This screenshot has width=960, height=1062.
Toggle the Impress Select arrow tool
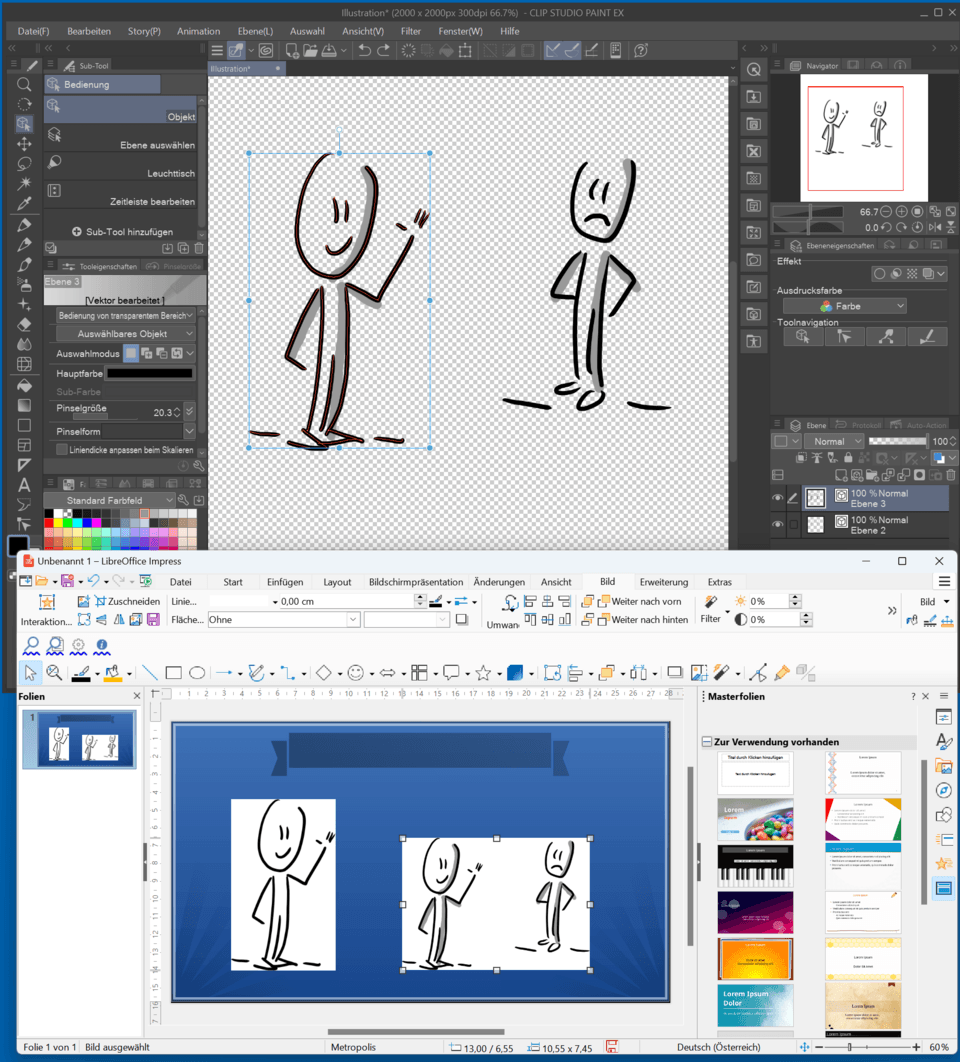[30, 673]
